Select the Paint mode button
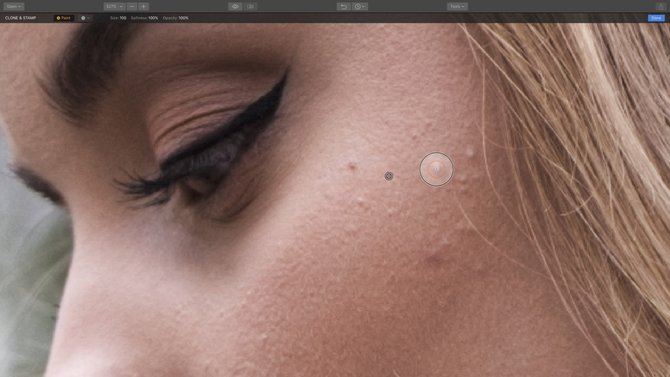670x377 pixels. pos(64,18)
